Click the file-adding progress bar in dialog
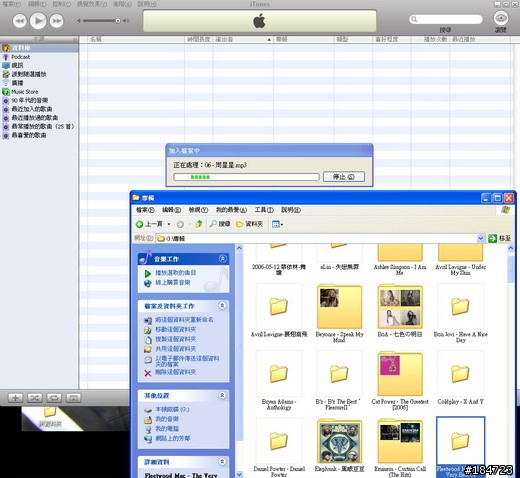The height and width of the screenshot is (478, 520). coord(246,177)
